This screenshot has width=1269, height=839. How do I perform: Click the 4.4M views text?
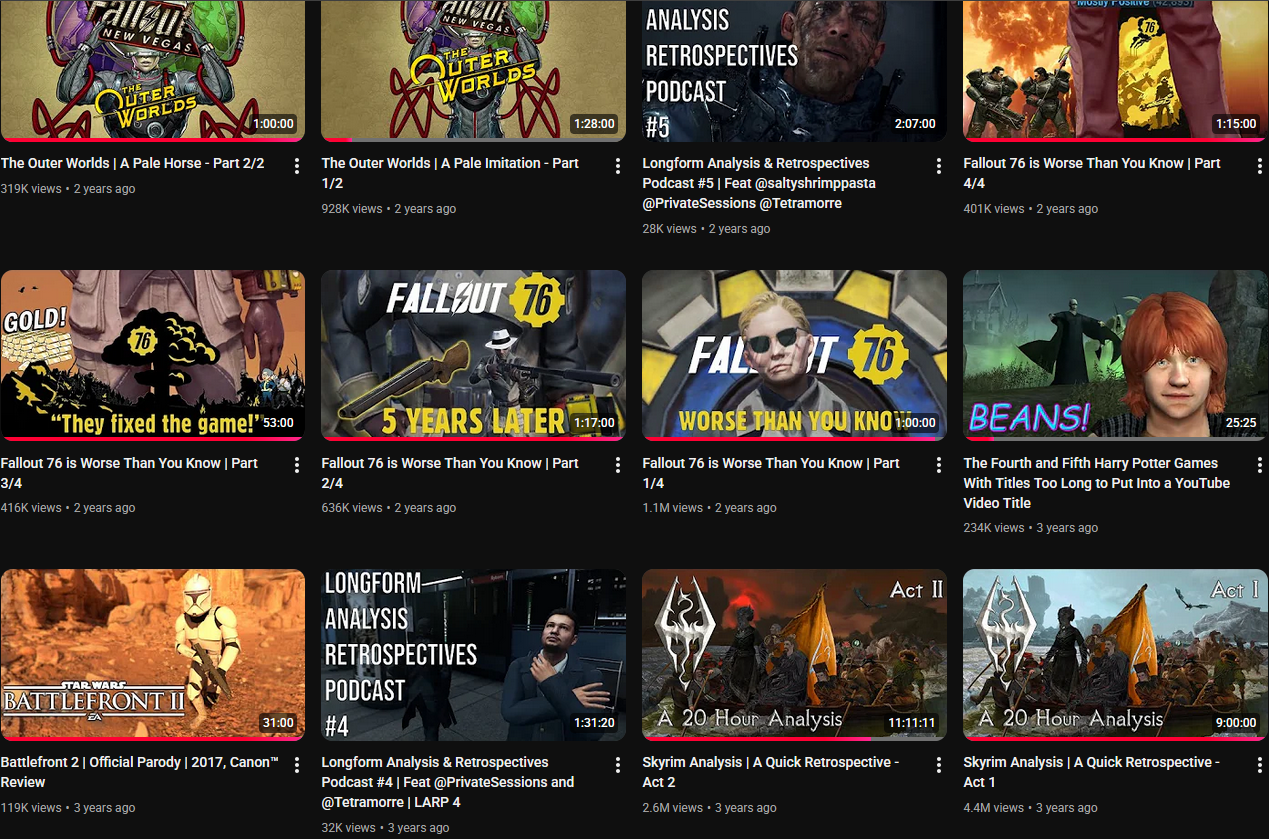[994, 808]
